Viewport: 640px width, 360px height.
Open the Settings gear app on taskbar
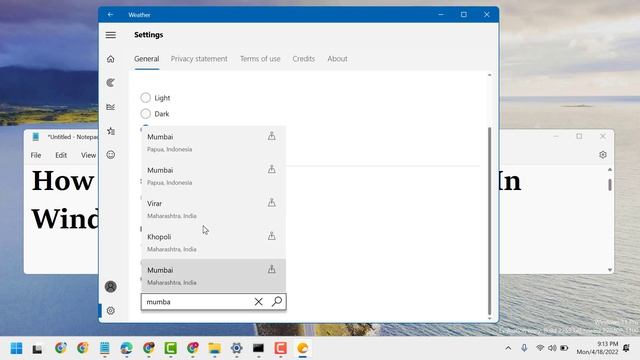(236, 348)
